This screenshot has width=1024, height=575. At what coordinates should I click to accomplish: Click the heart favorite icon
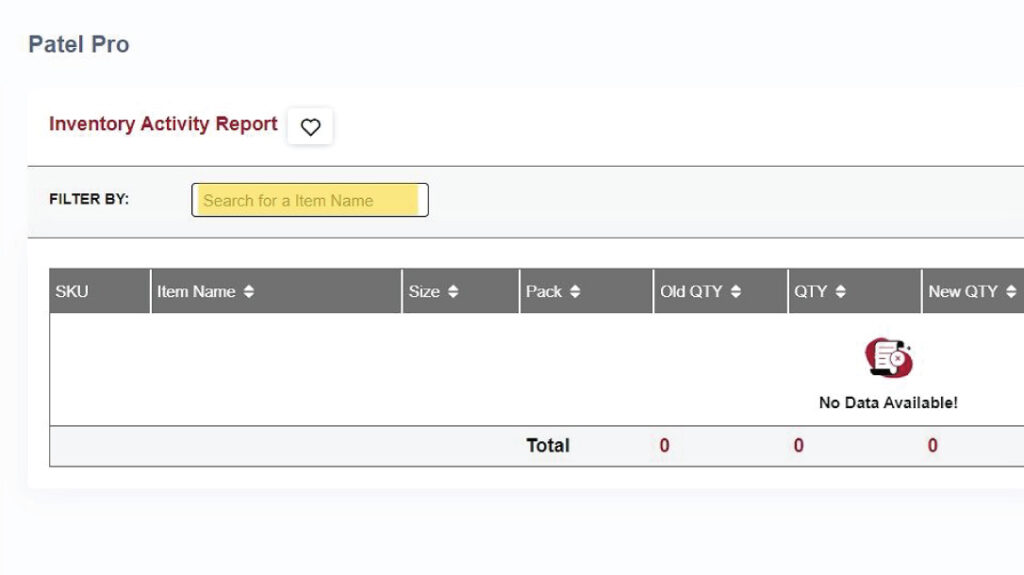(310, 127)
